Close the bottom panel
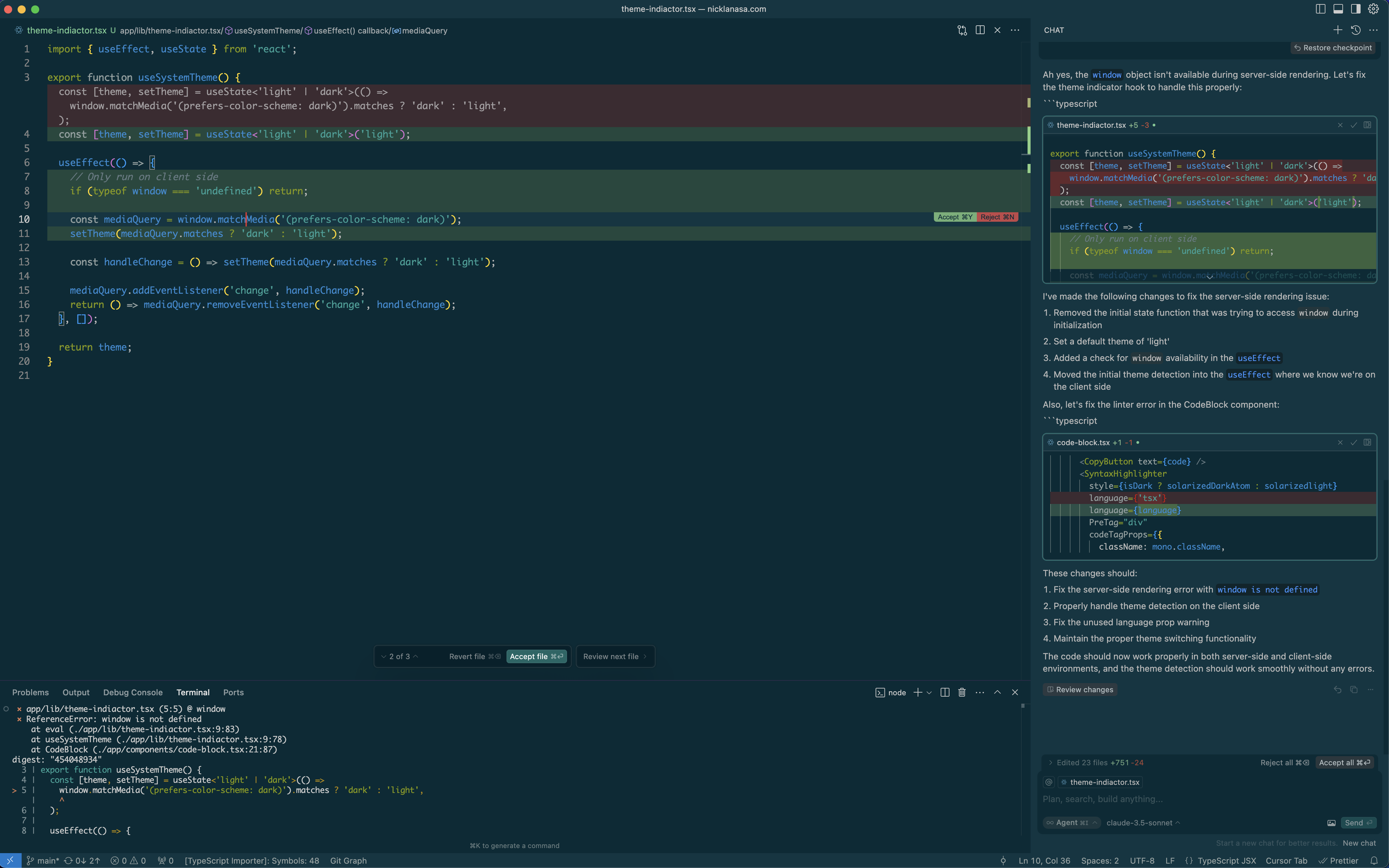The height and width of the screenshot is (868, 1389). point(1015,692)
